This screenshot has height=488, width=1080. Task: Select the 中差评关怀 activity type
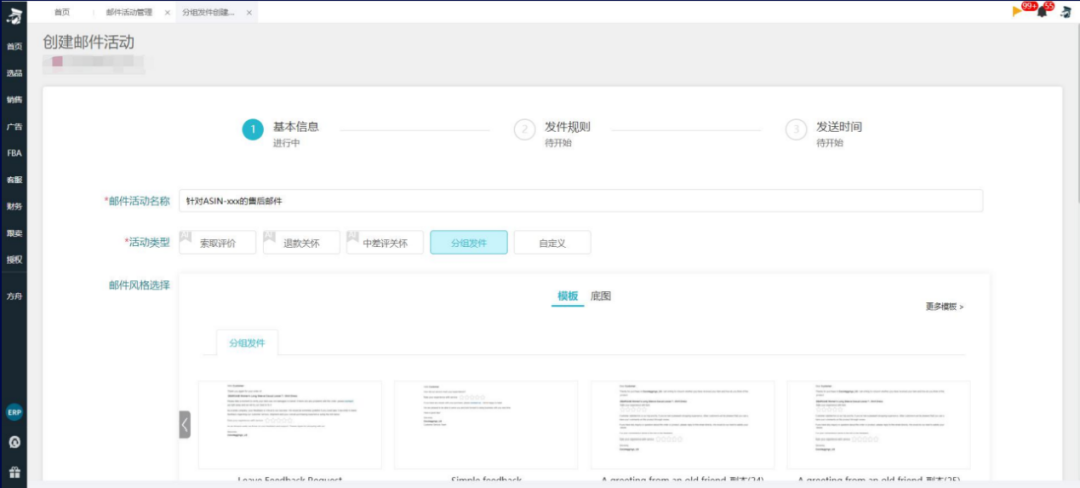coord(385,243)
